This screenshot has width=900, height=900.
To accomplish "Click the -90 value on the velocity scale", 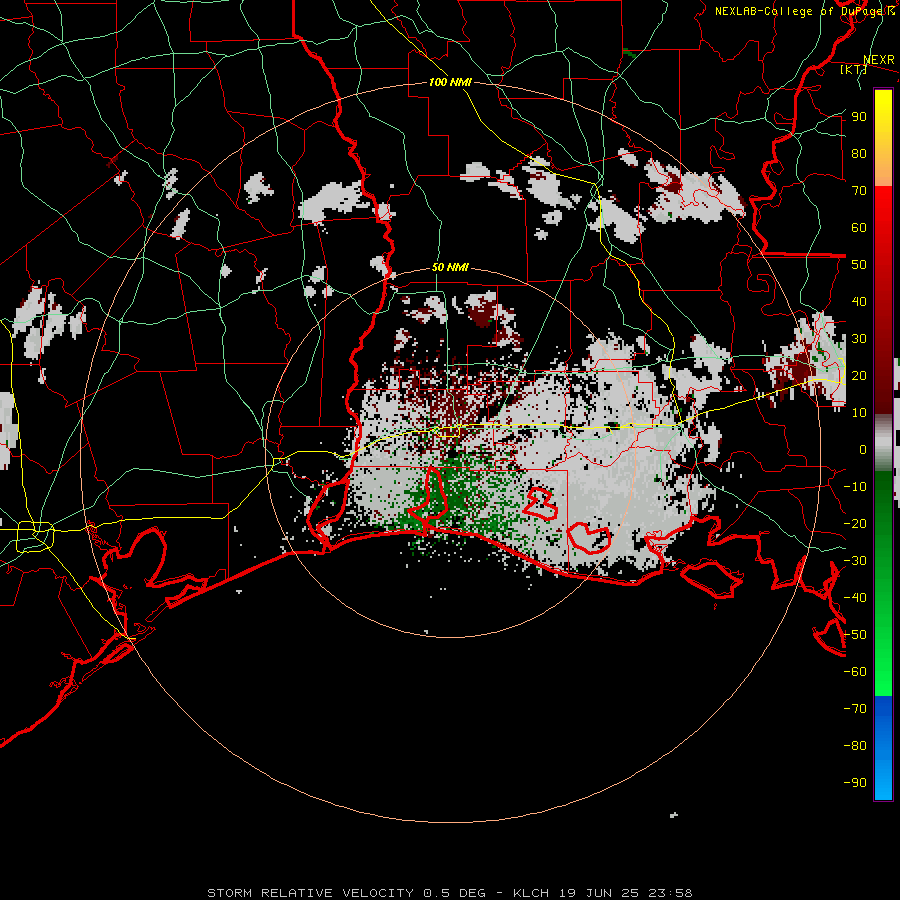I will [855, 782].
